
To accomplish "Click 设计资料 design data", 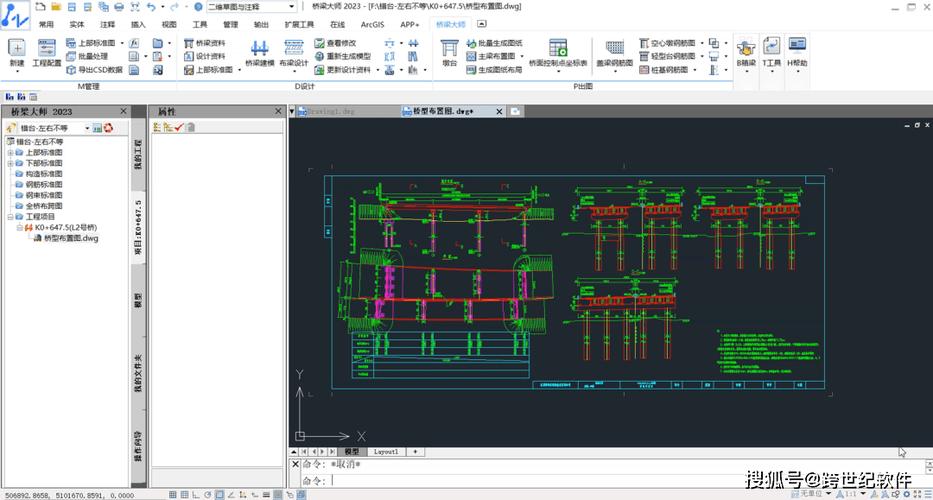I will pos(205,57).
